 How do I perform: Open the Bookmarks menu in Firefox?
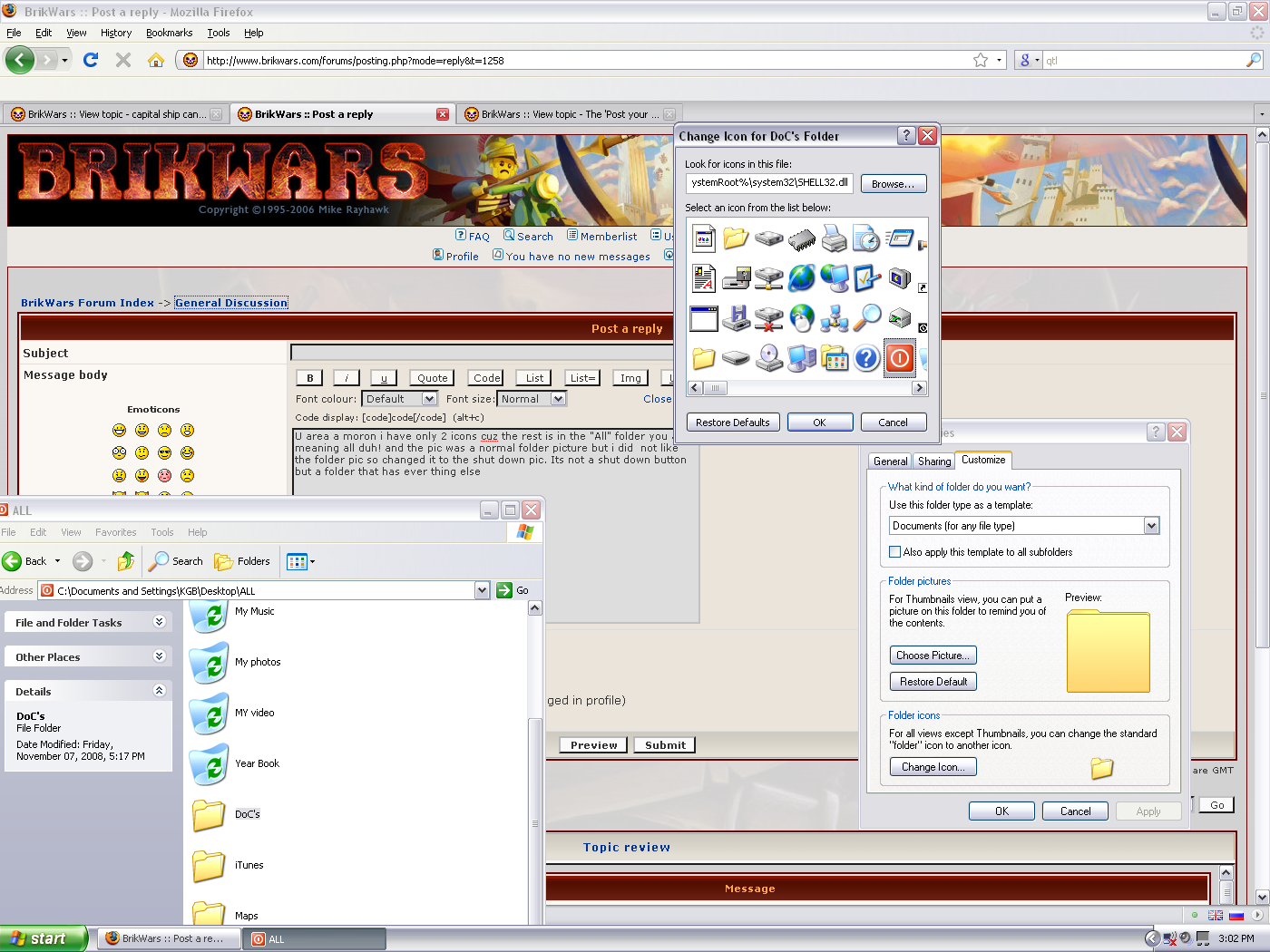[169, 33]
